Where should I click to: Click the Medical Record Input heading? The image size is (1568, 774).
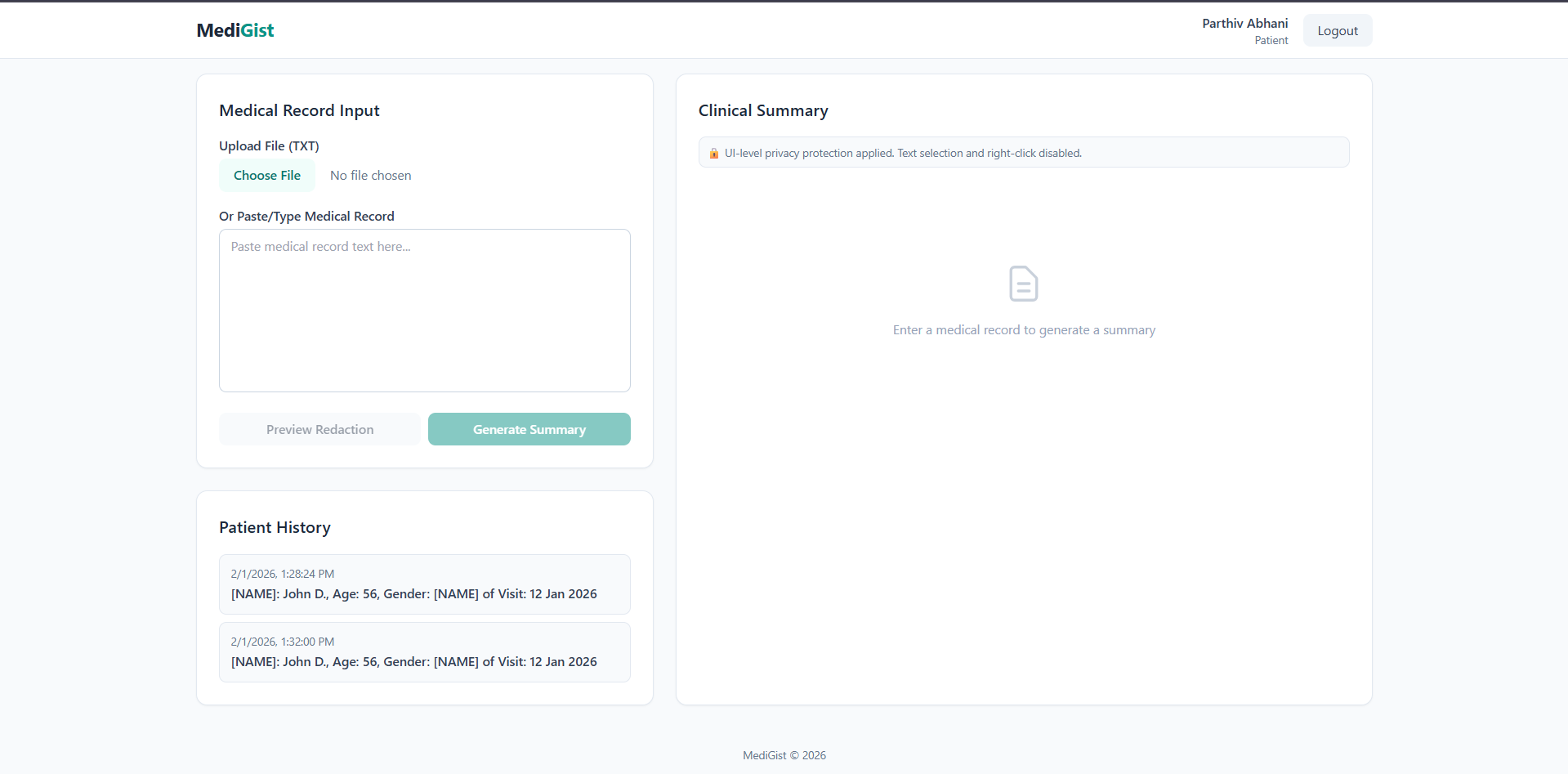pos(299,110)
